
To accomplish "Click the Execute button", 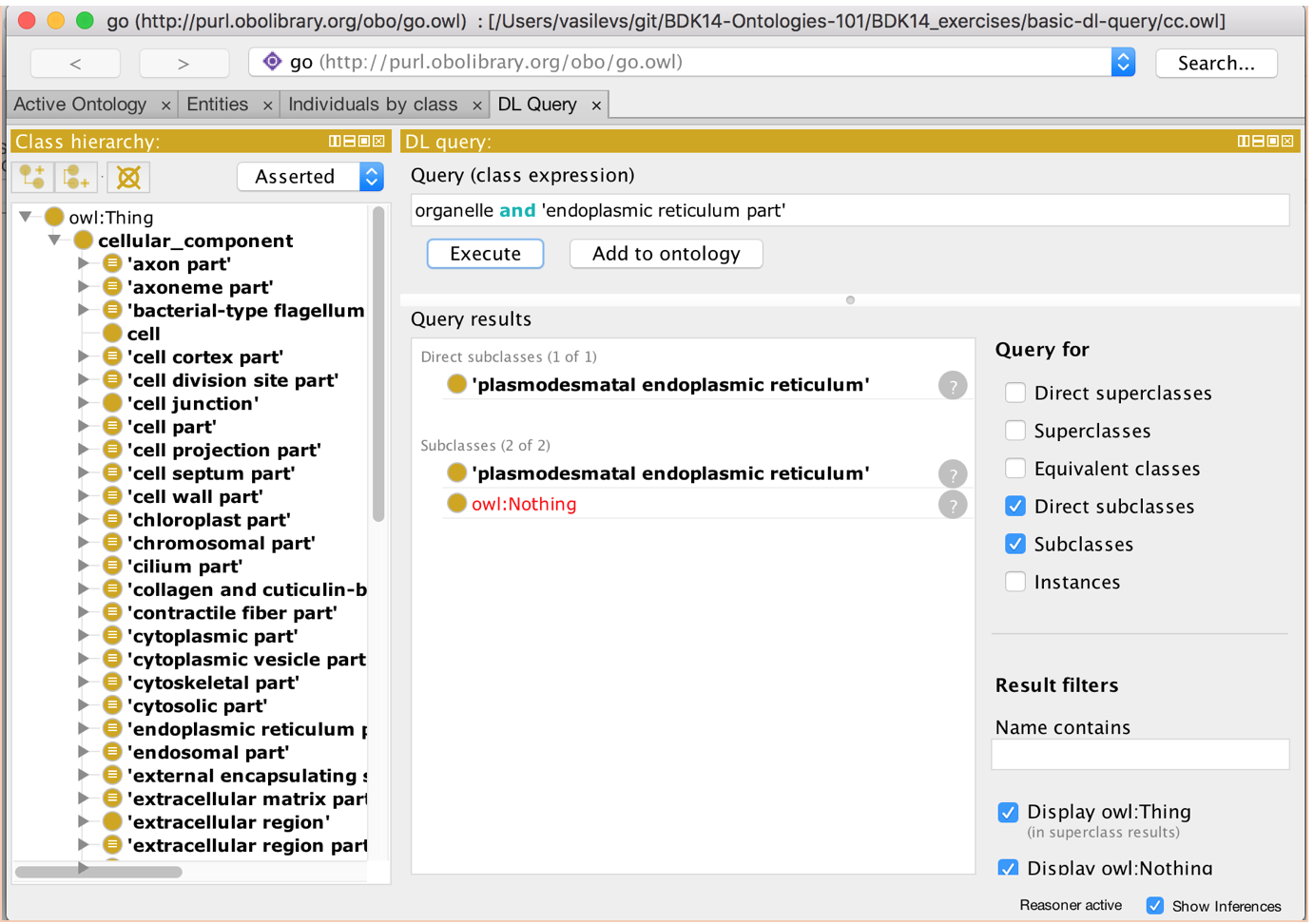I will tap(485, 254).
